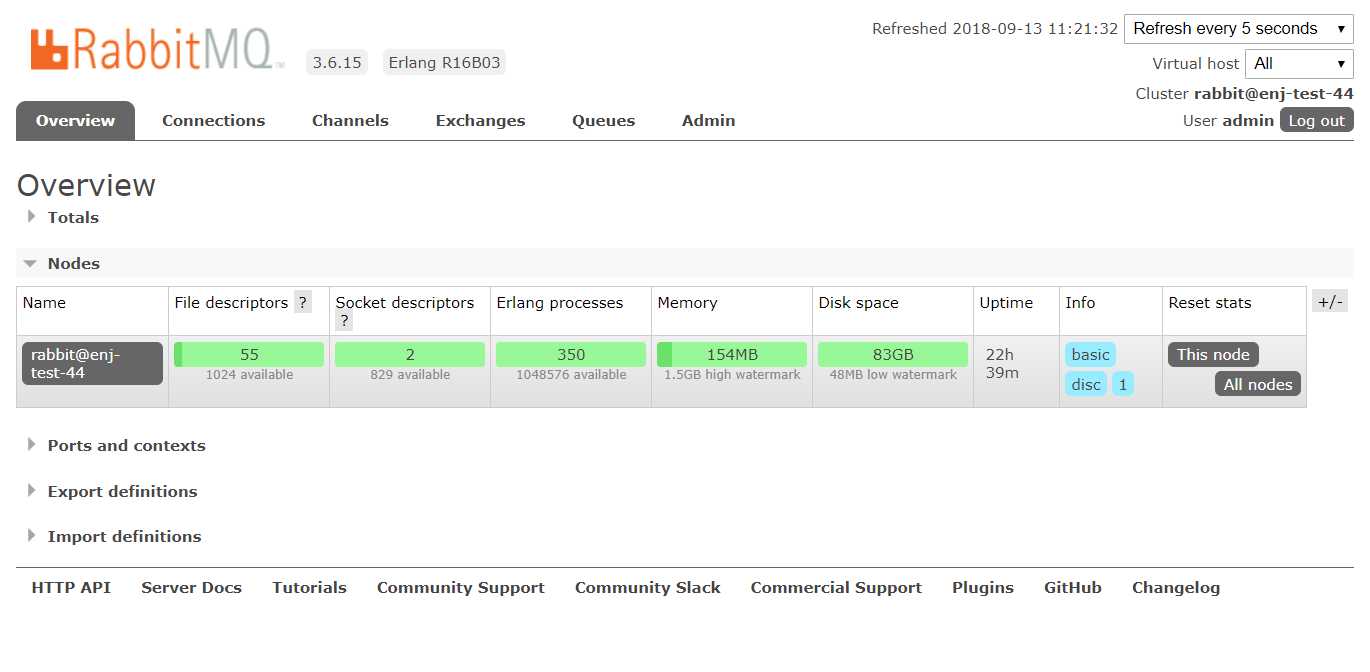Click the 1 tag beside disc
This screenshot has height=672, width=1370.
pyautogui.click(x=1122, y=384)
